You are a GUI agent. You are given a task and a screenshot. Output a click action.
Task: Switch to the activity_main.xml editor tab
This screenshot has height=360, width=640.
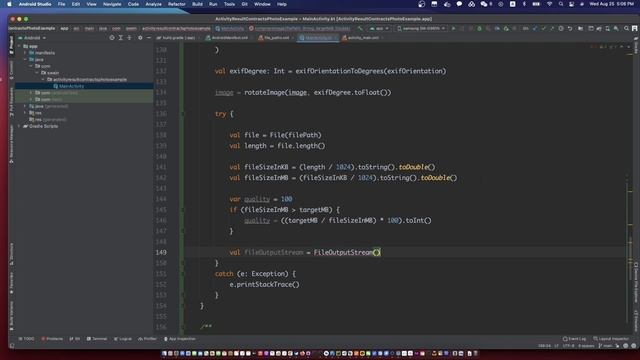(362, 38)
